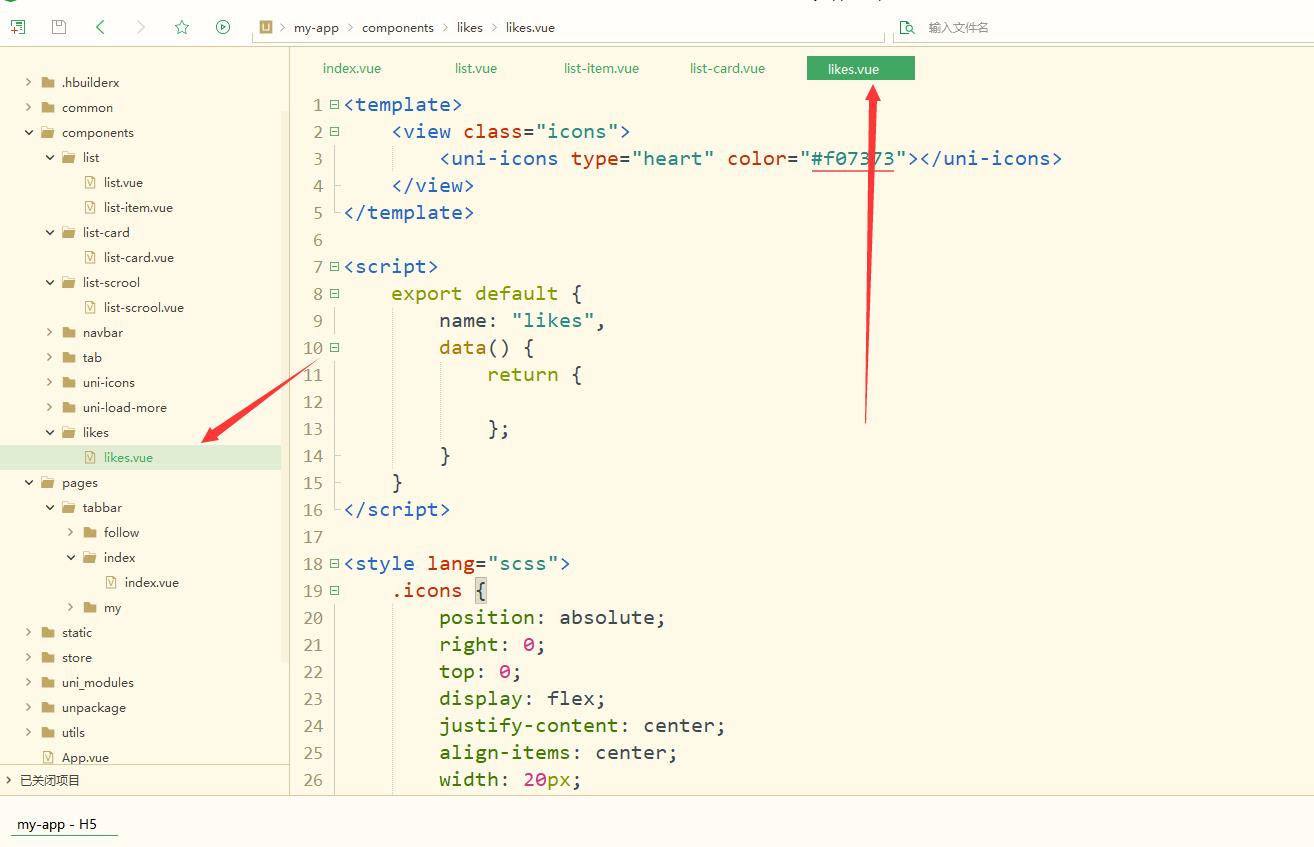Fold the data() block at line 10

334,347
